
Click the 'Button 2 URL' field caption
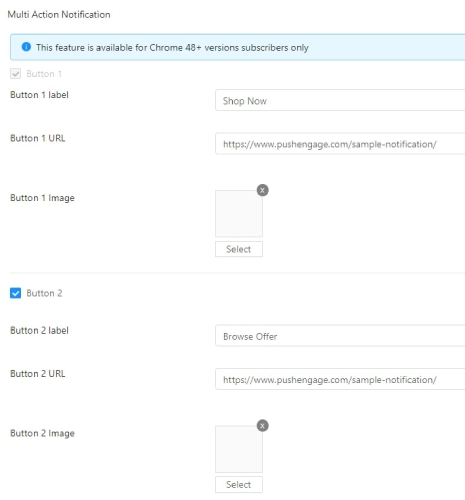coord(38,374)
